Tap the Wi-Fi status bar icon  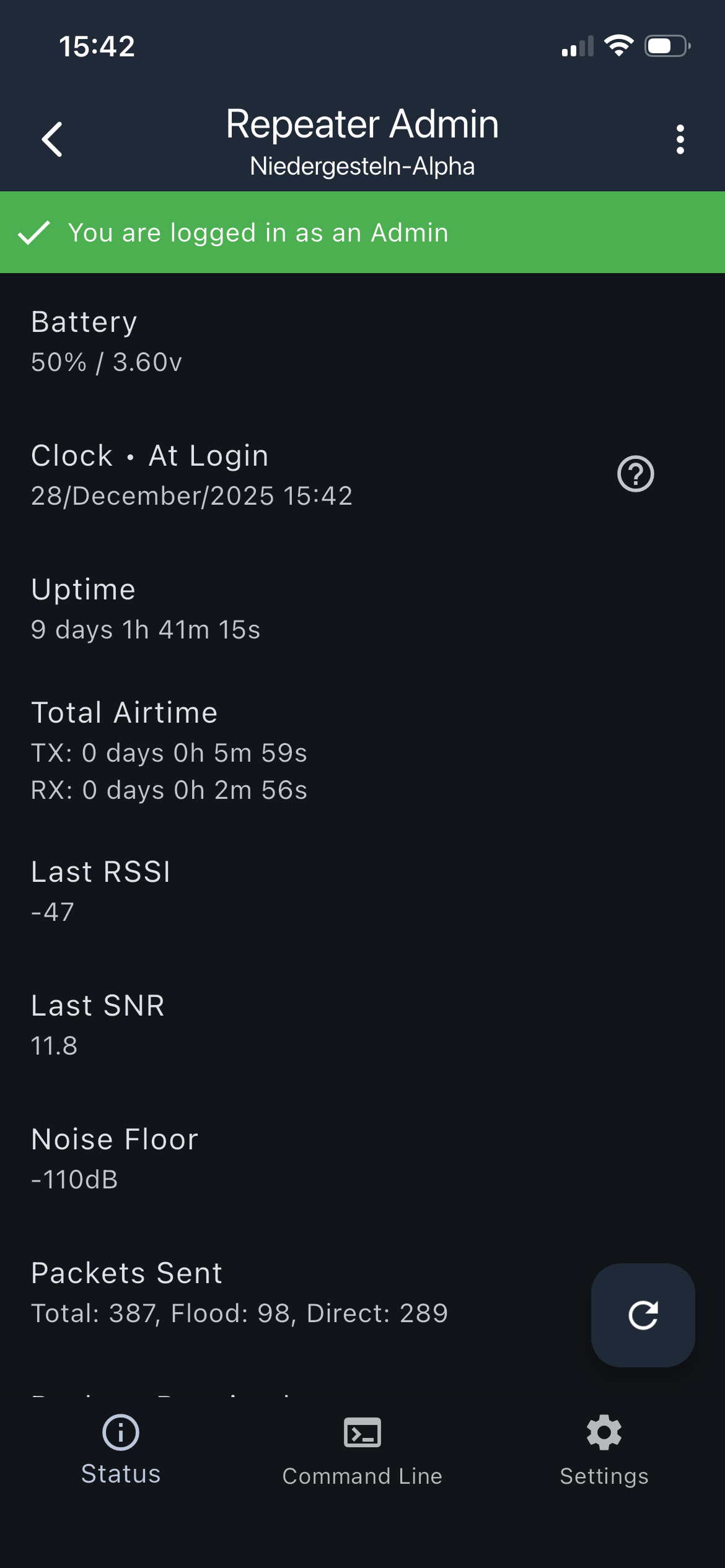click(x=618, y=46)
